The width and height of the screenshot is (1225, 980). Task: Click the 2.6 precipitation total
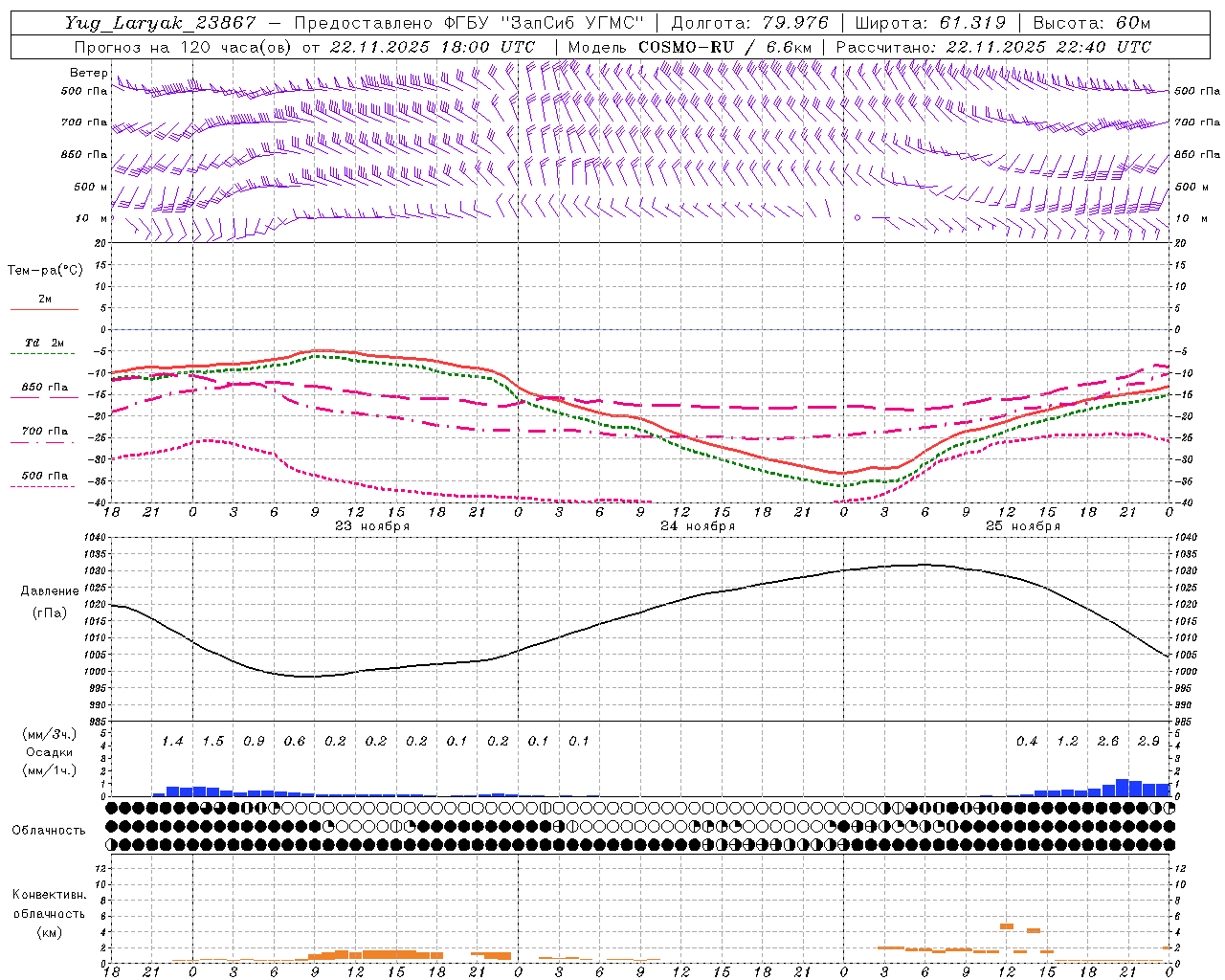point(1108,742)
